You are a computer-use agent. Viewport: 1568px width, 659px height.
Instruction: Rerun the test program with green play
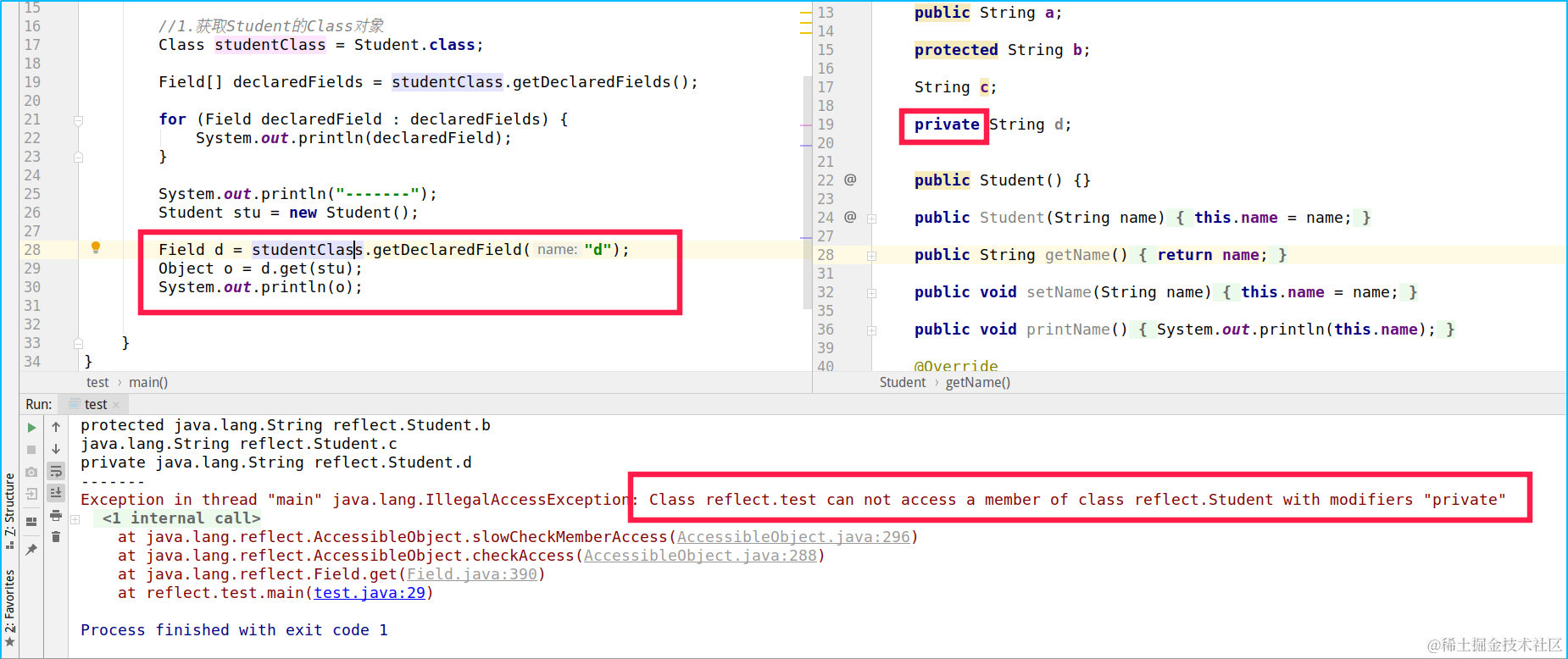(x=31, y=428)
